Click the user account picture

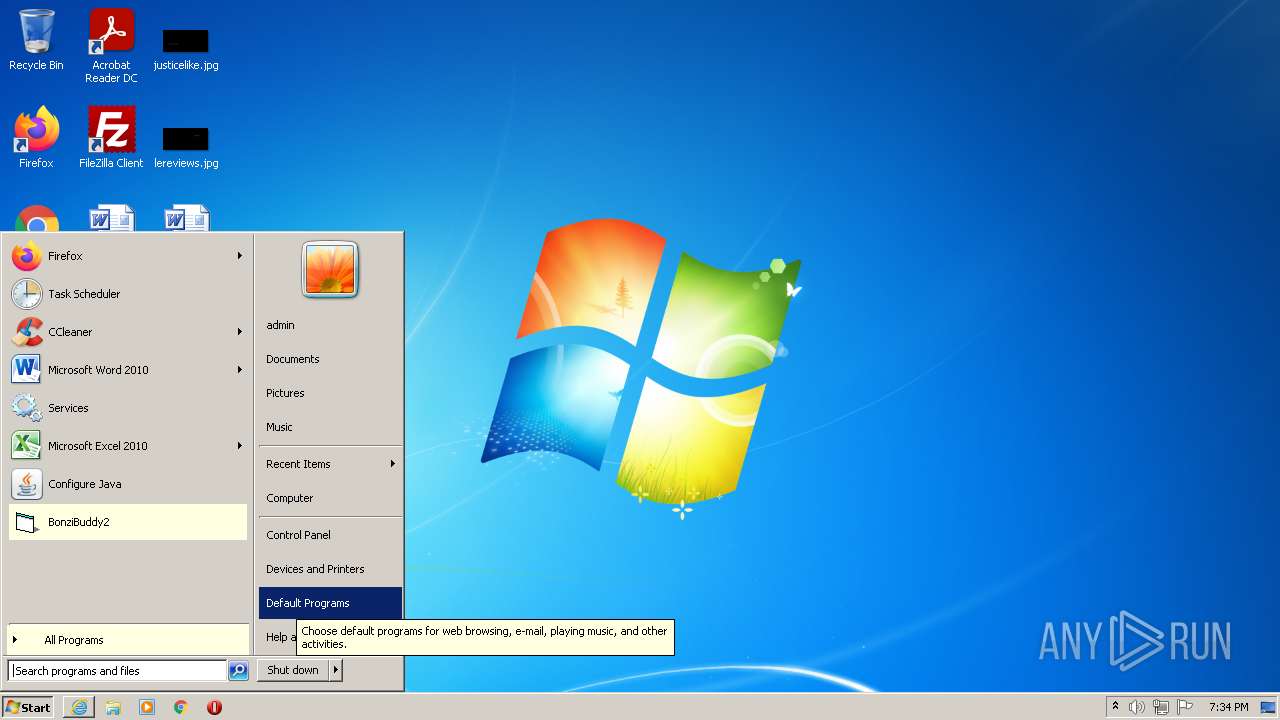tap(330, 270)
